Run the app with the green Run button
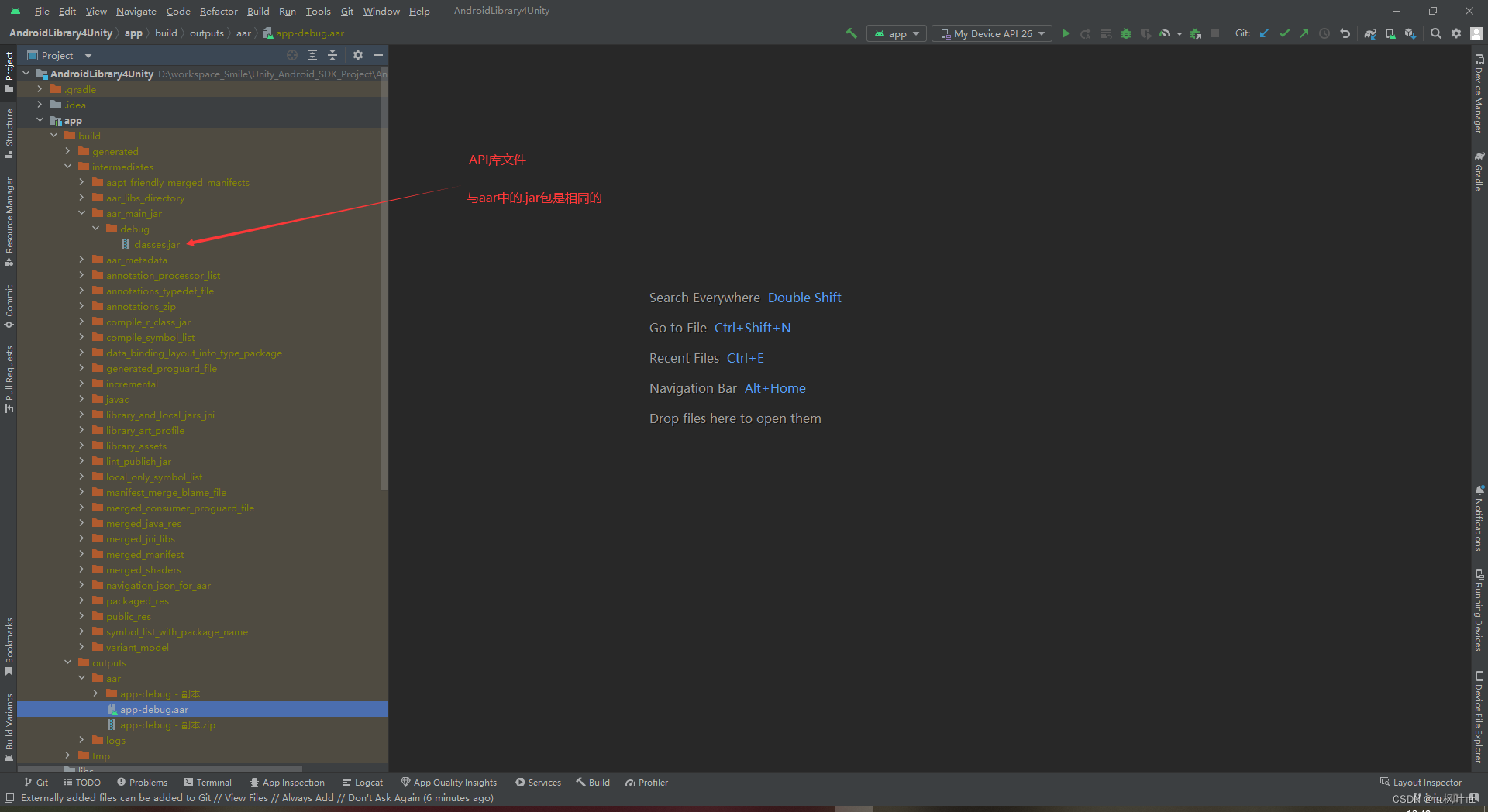Image resolution: width=1488 pixels, height=812 pixels. pos(1066,33)
